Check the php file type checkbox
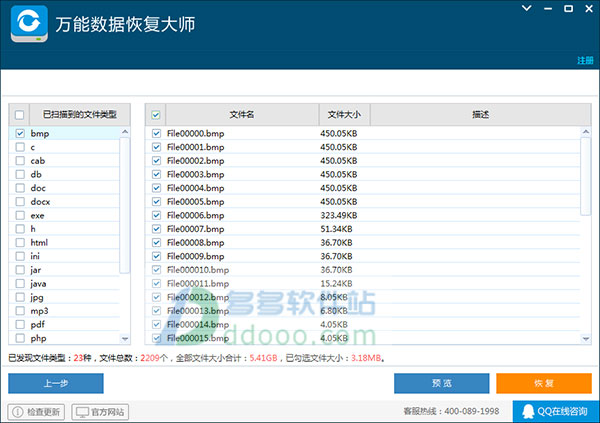The width and height of the screenshot is (600, 423). tap(20, 338)
